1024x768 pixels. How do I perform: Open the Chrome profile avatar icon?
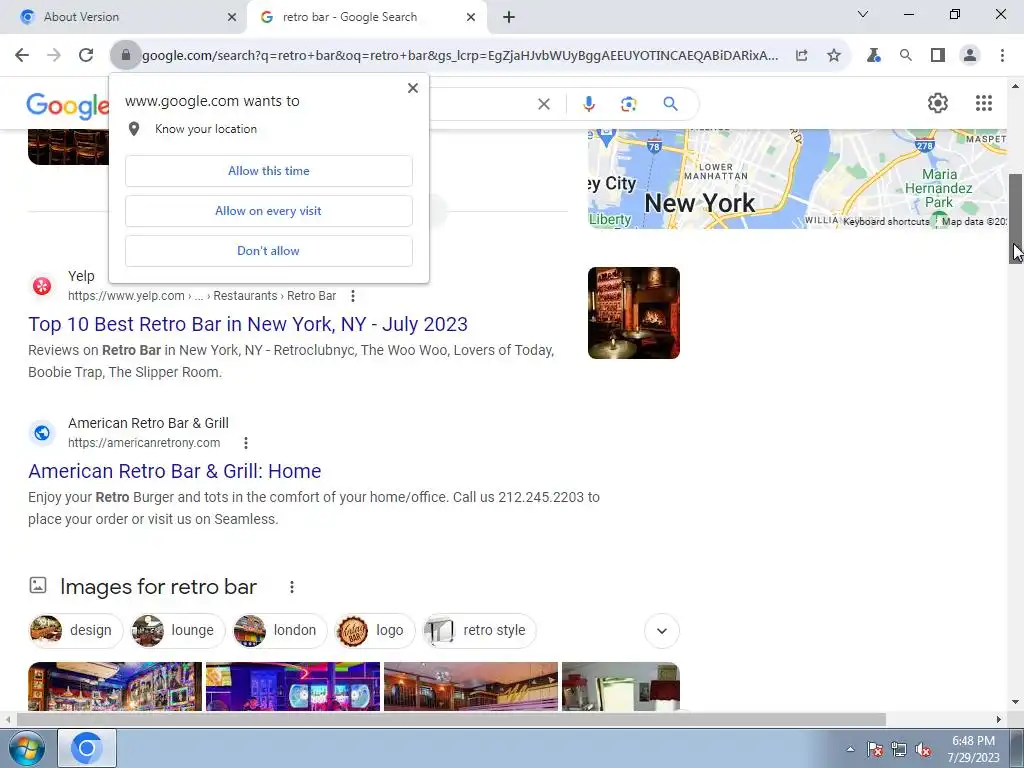coord(970,56)
